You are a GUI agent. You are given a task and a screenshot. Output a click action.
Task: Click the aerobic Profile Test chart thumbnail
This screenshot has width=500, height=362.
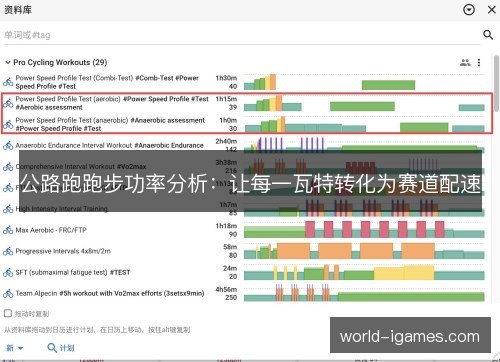[x=364, y=103]
